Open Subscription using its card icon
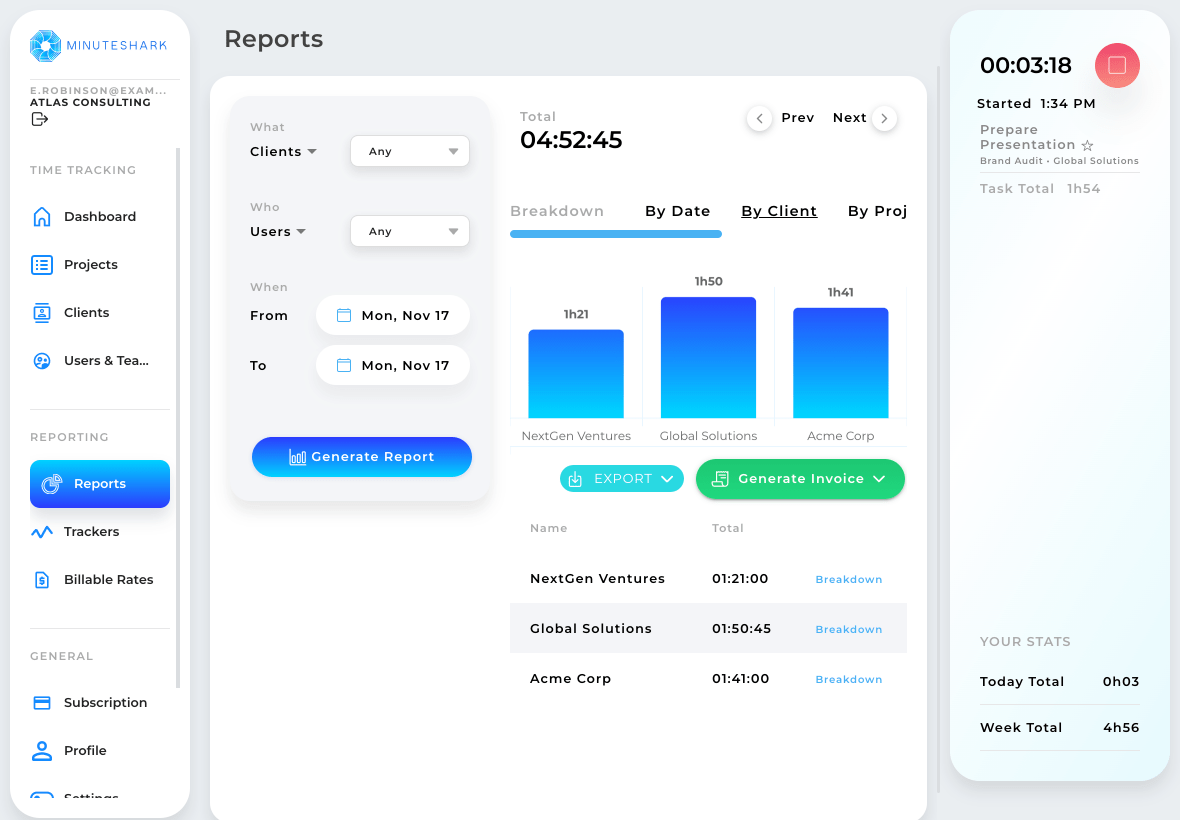 [40, 702]
